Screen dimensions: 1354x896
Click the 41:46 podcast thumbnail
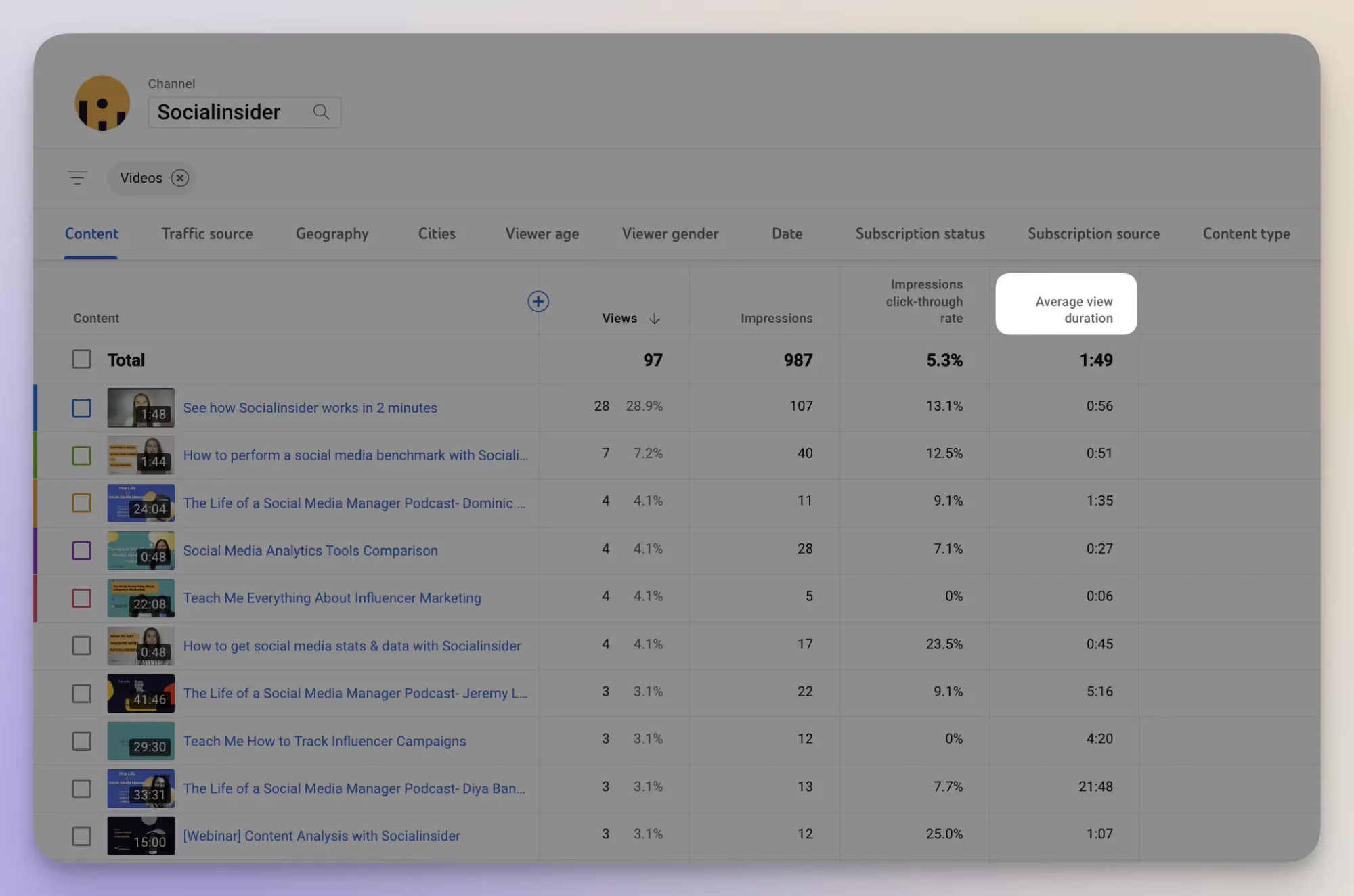click(x=141, y=694)
